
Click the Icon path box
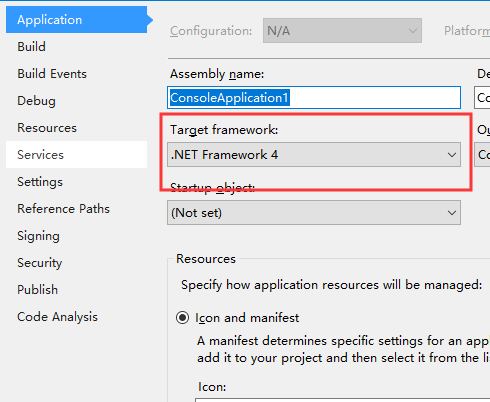342,400
